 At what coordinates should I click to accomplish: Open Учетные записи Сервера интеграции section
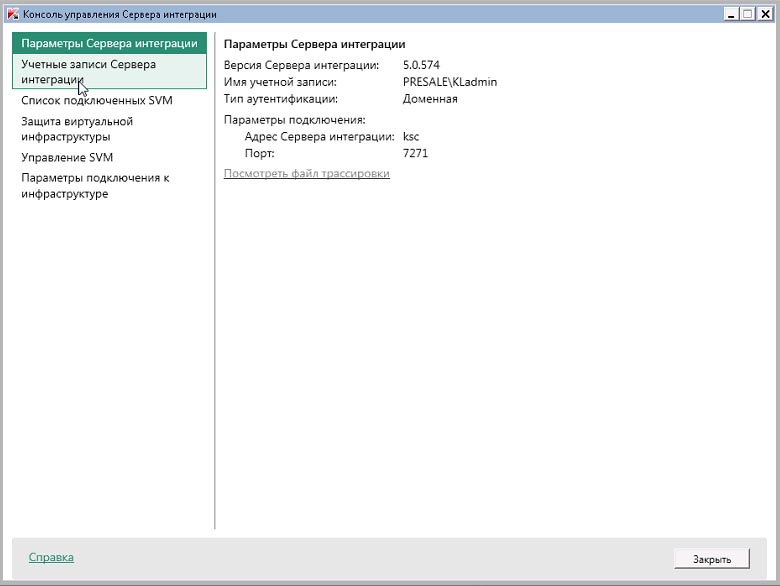pos(109,72)
